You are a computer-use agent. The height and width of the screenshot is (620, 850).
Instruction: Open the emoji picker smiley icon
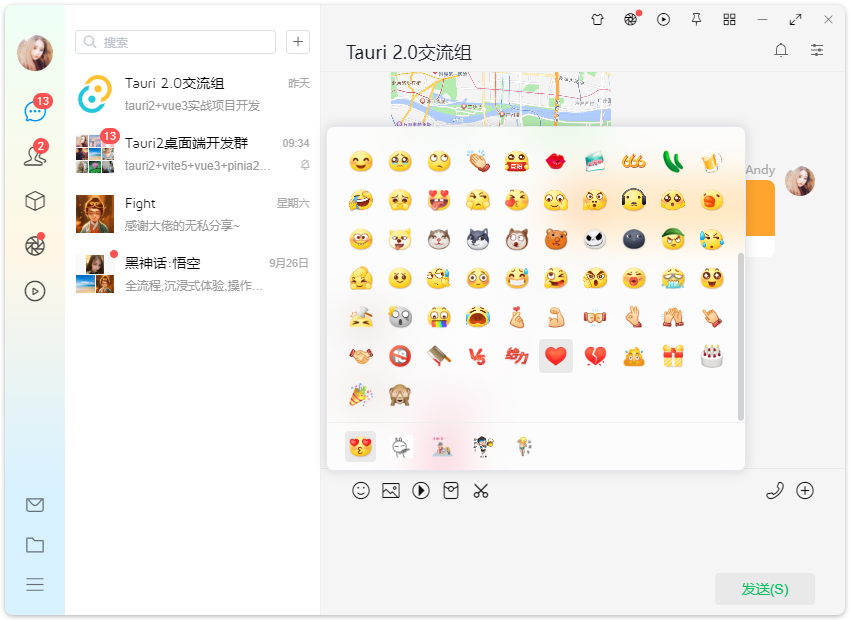[x=360, y=490]
